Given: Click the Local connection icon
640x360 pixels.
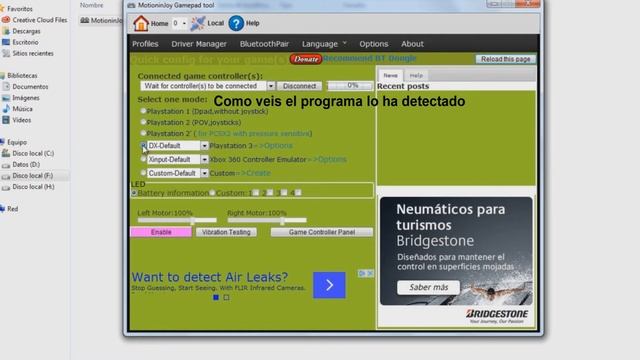Looking at the screenshot, I should coord(198,23).
